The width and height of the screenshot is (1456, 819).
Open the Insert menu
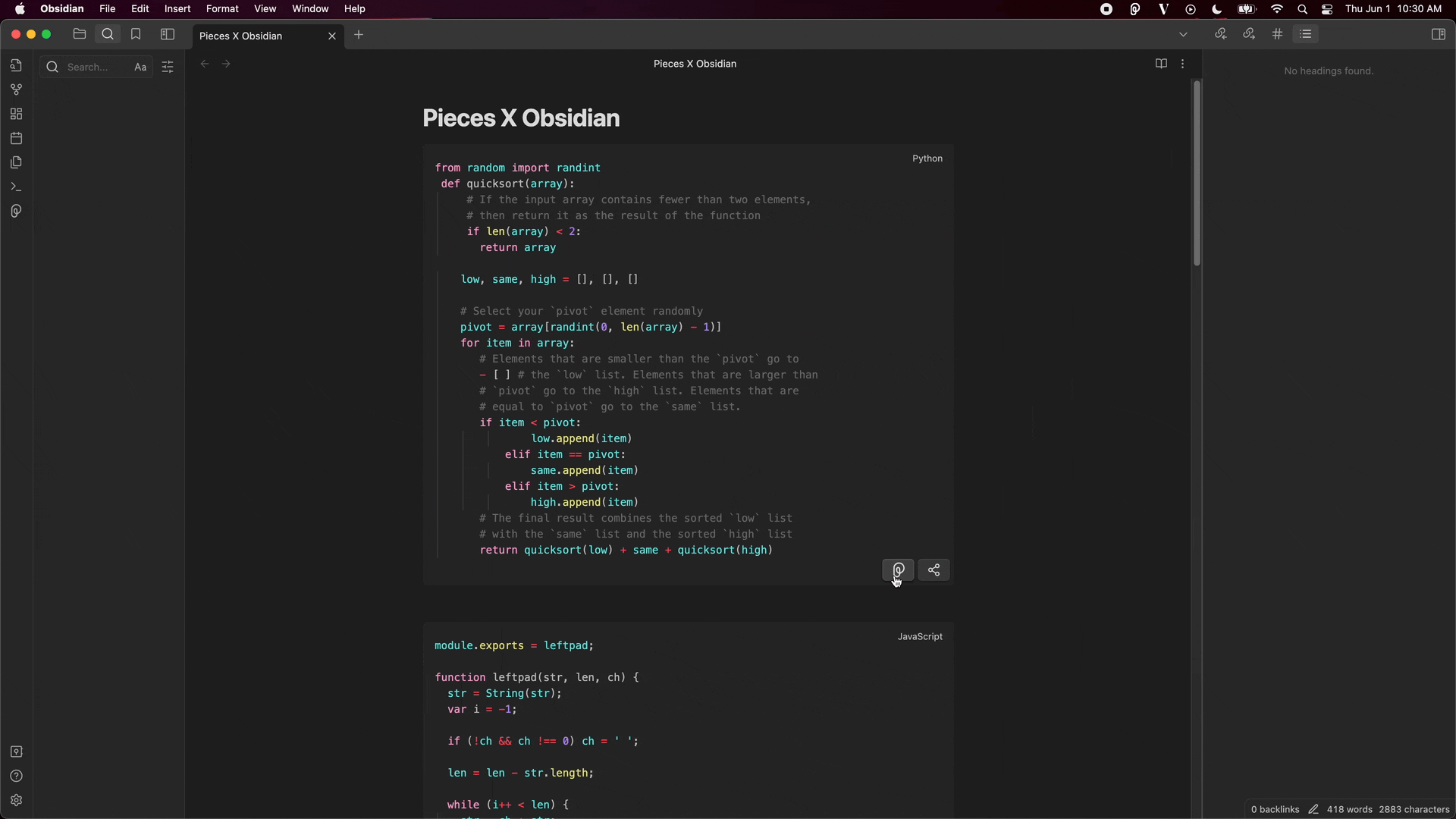point(177,9)
